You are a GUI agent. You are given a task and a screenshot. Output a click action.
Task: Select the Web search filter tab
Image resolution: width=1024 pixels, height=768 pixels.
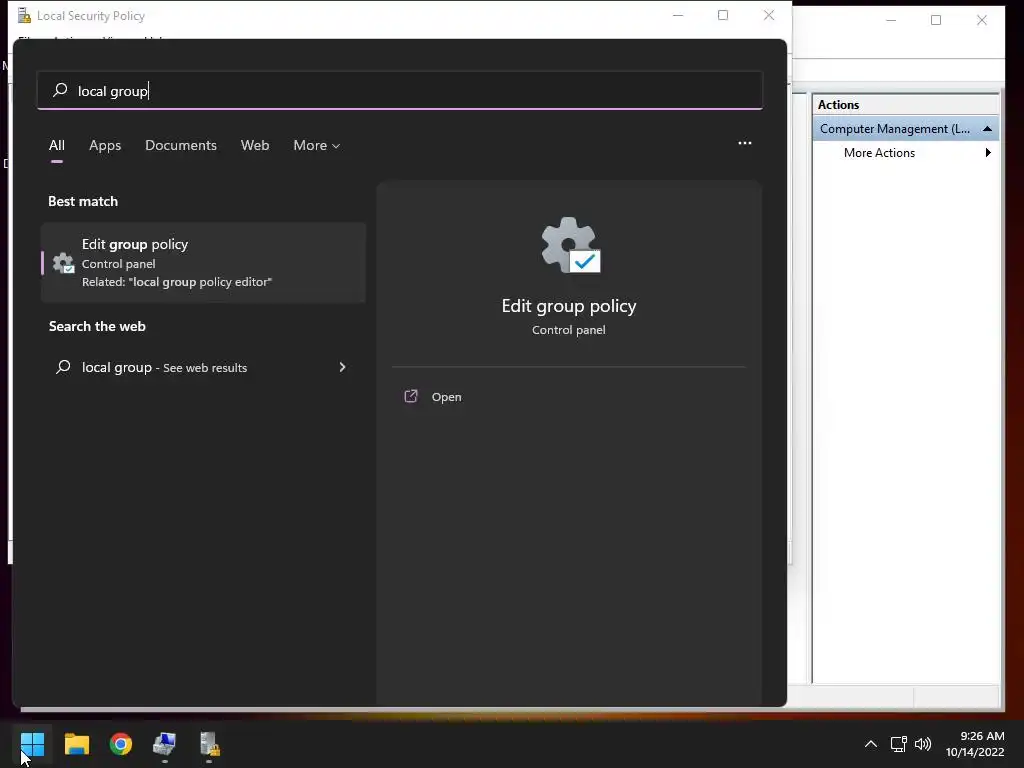pos(255,145)
